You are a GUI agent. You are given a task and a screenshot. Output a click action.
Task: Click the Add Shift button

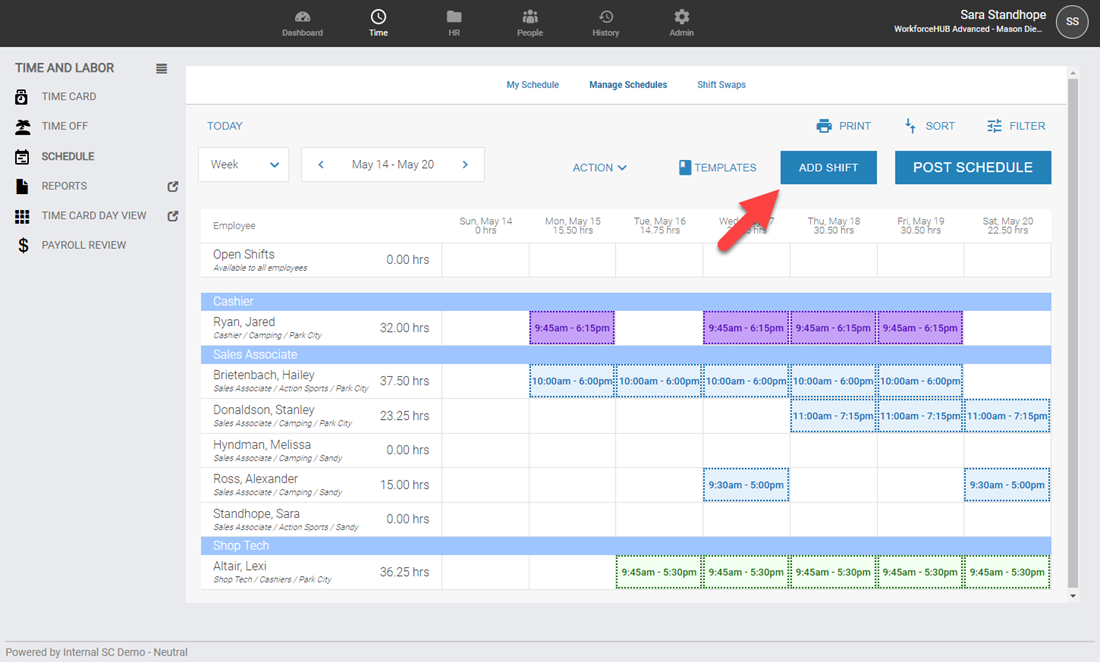tap(828, 168)
